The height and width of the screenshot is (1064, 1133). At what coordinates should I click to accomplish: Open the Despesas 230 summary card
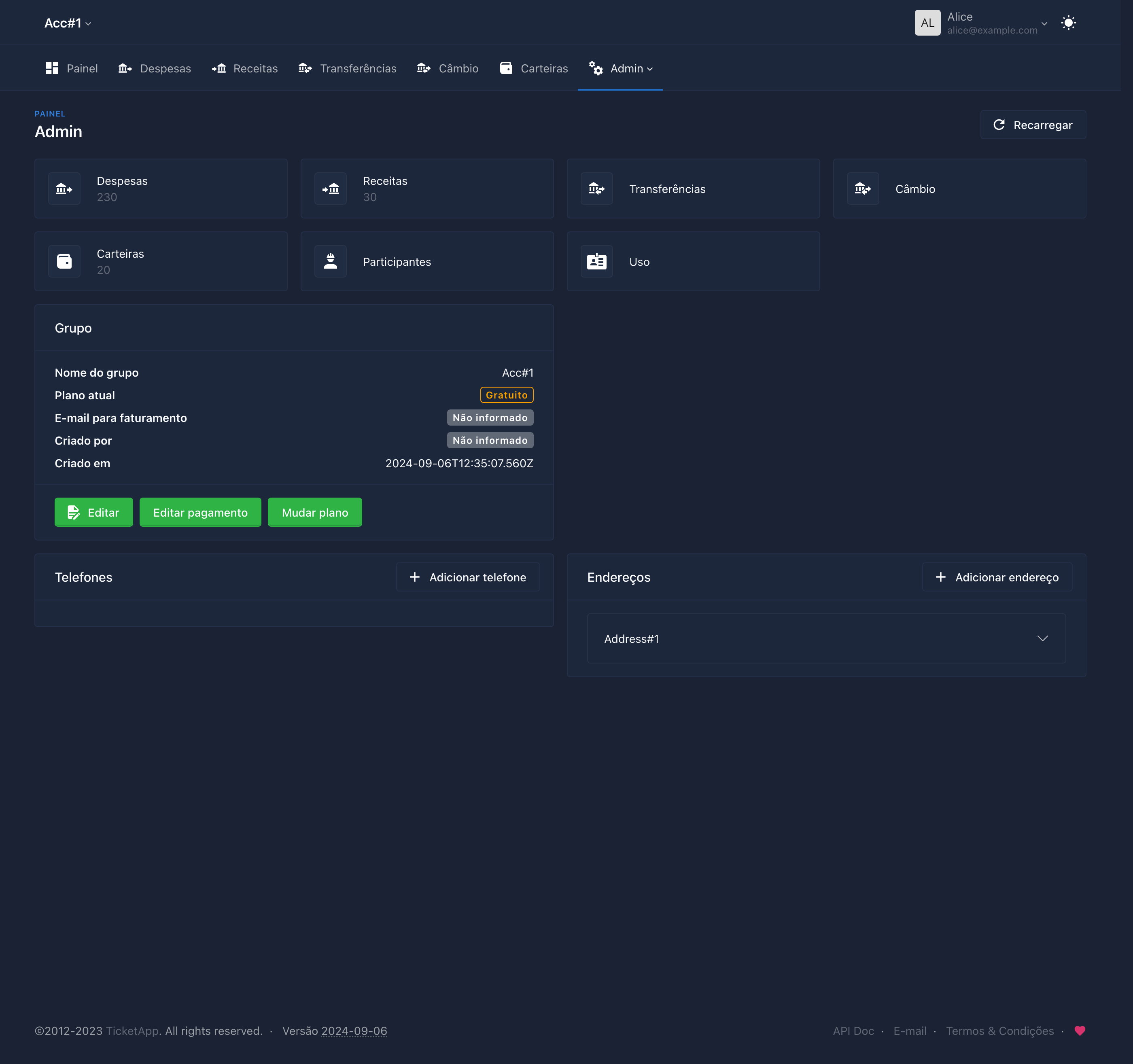[x=161, y=189]
